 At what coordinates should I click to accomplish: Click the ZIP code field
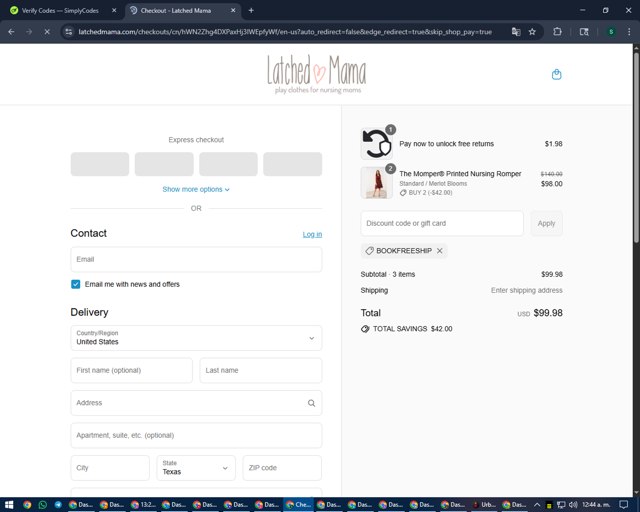coord(282,467)
